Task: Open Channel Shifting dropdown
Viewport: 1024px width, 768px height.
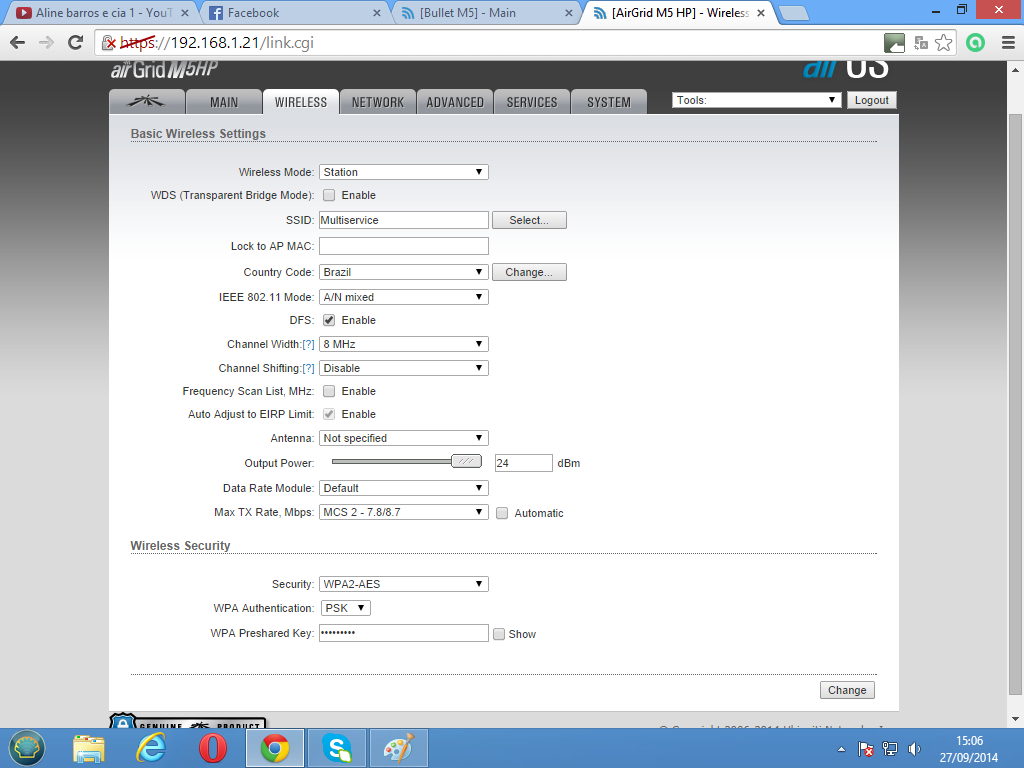Action: pos(404,368)
